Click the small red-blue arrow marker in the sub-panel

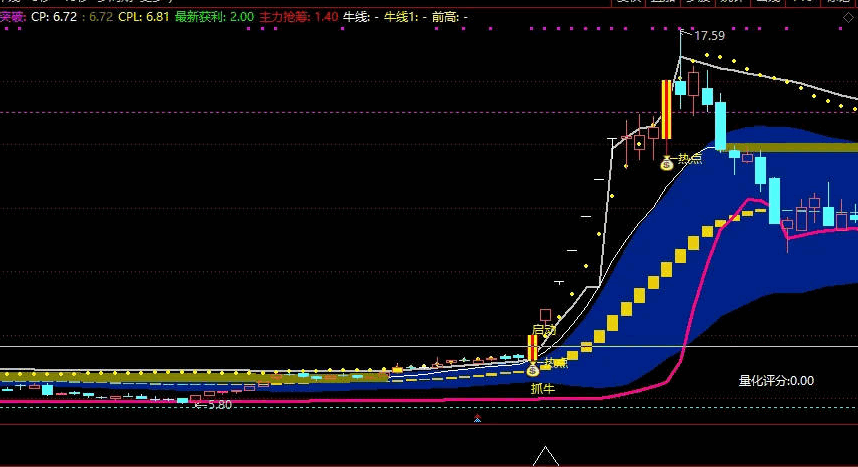pyautogui.click(x=478, y=419)
